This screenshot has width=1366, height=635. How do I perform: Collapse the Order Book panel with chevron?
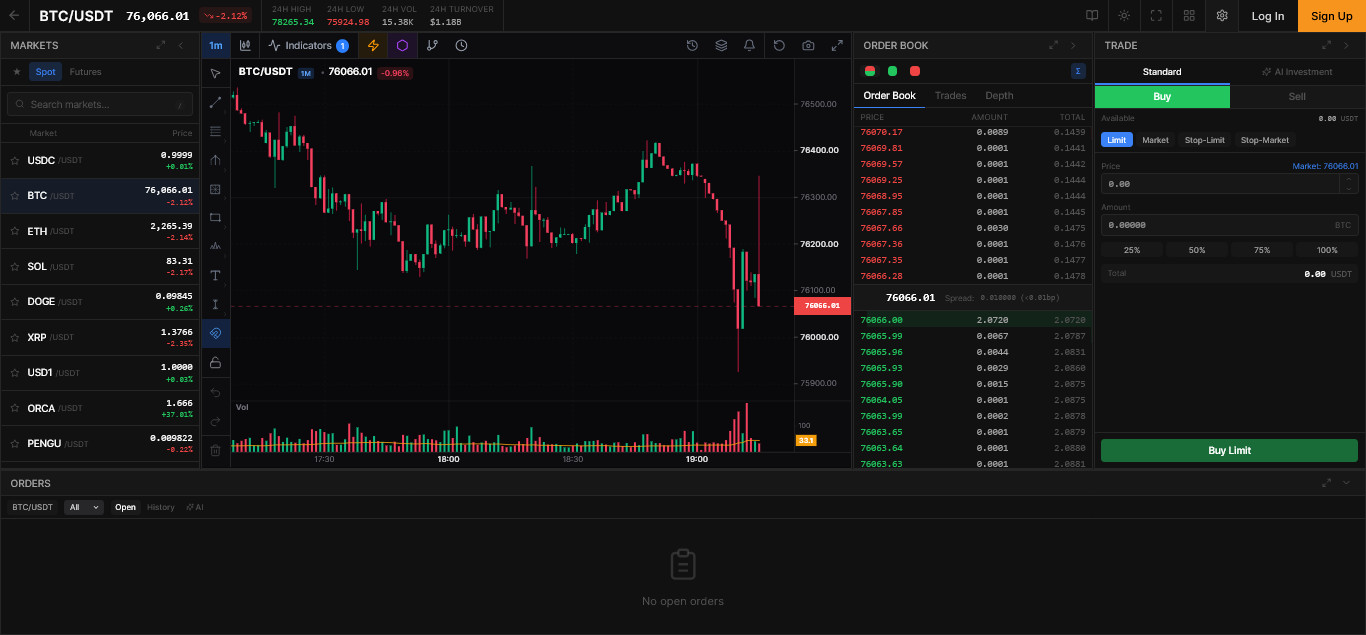[1073, 45]
